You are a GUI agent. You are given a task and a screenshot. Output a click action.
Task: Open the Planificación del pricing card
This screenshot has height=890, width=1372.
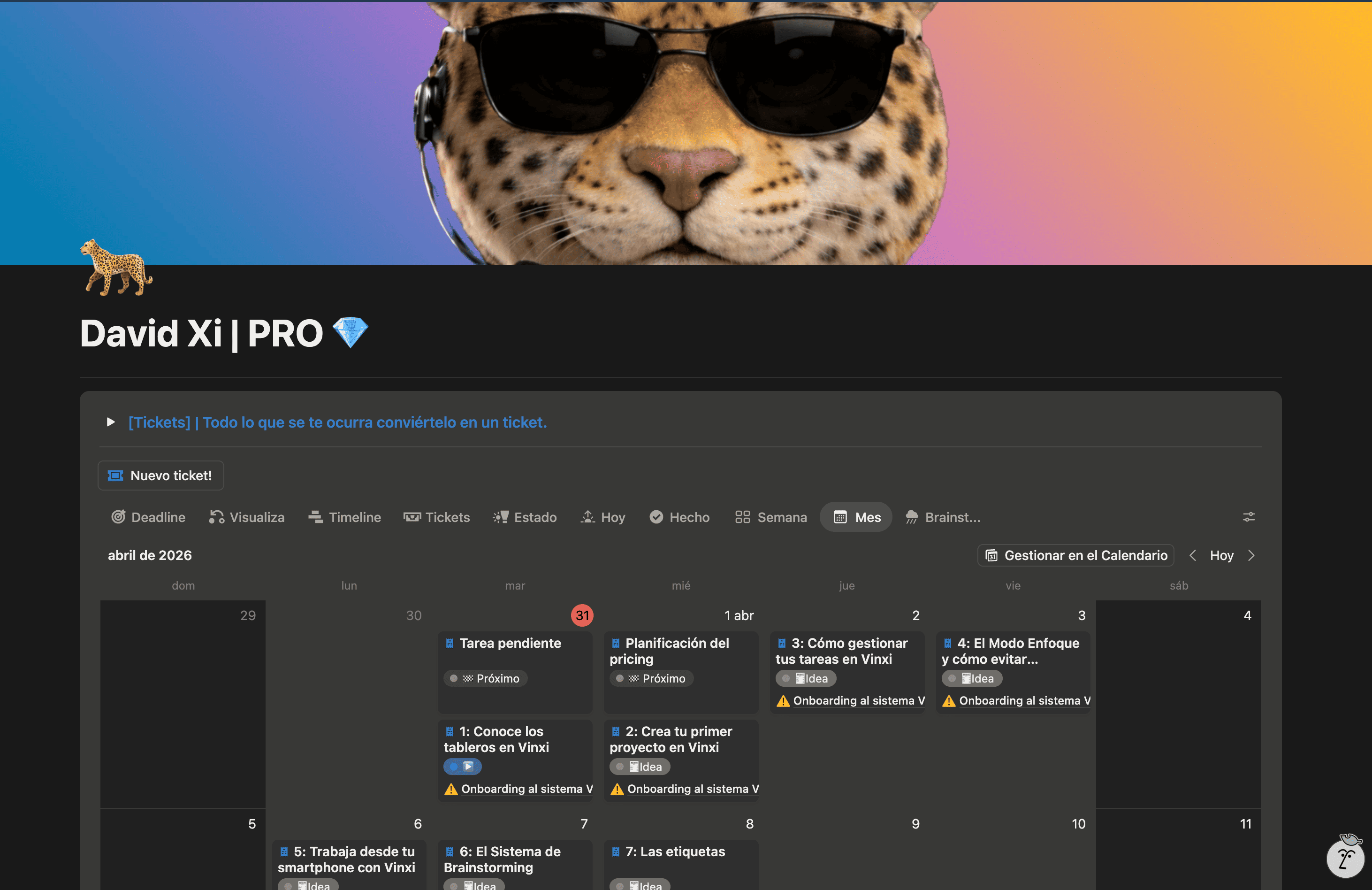click(x=681, y=672)
